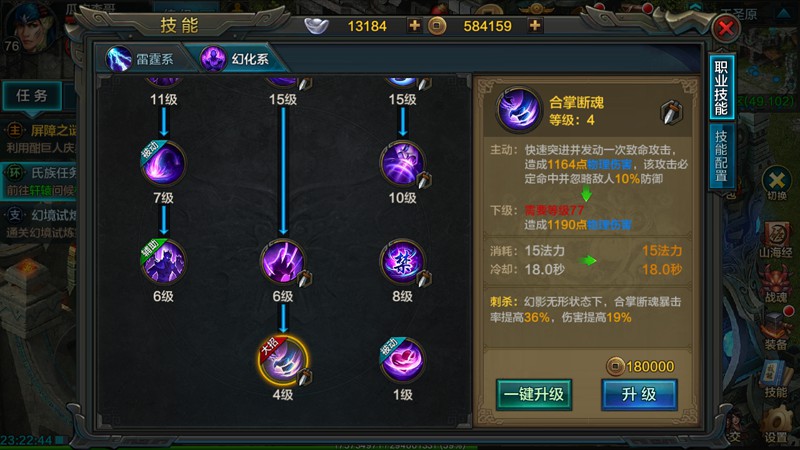The height and width of the screenshot is (450, 800).
Task: Select the level 6 purple claw skill
Action: click(283, 262)
